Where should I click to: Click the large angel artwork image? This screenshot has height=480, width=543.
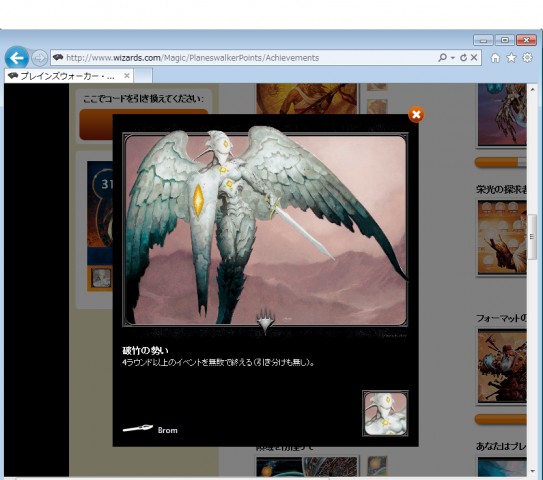pyautogui.click(x=266, y=230)
